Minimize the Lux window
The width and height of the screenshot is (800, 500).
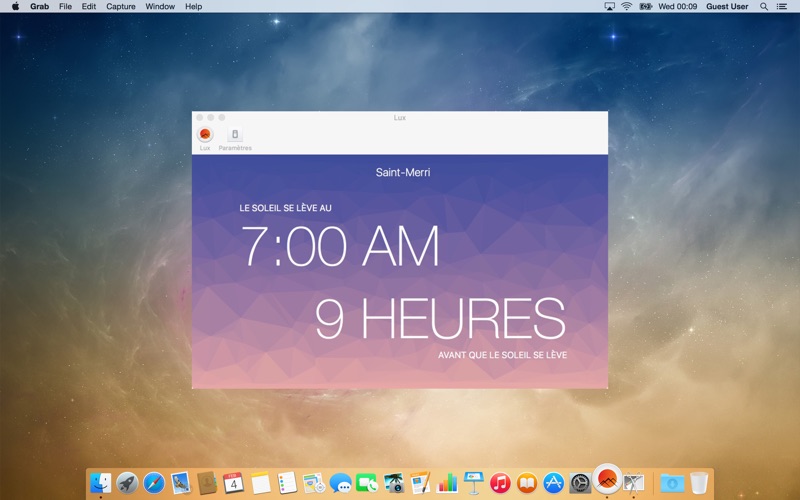pos(211,117)
